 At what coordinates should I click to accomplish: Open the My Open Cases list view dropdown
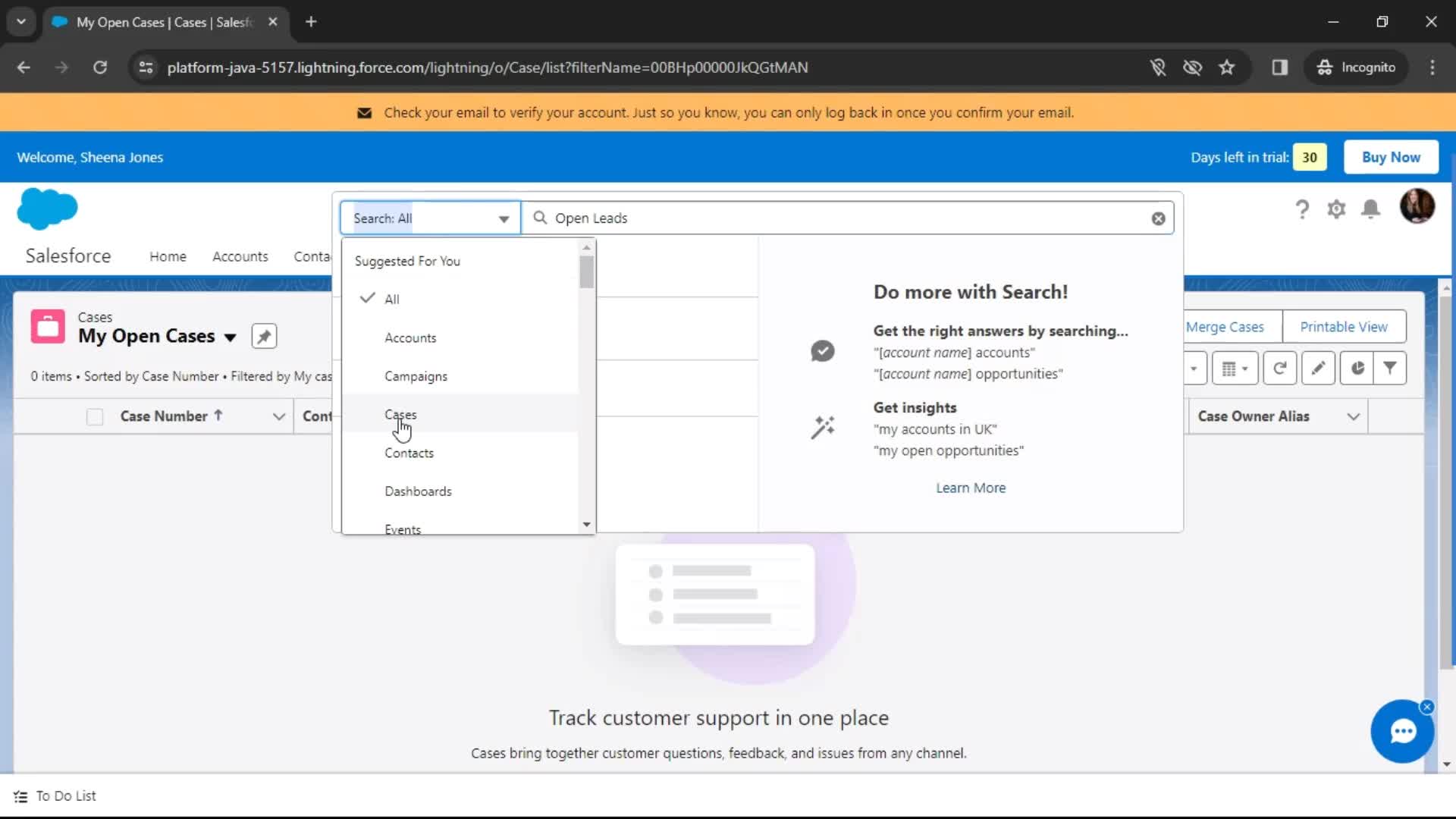(x=231, y=337)
